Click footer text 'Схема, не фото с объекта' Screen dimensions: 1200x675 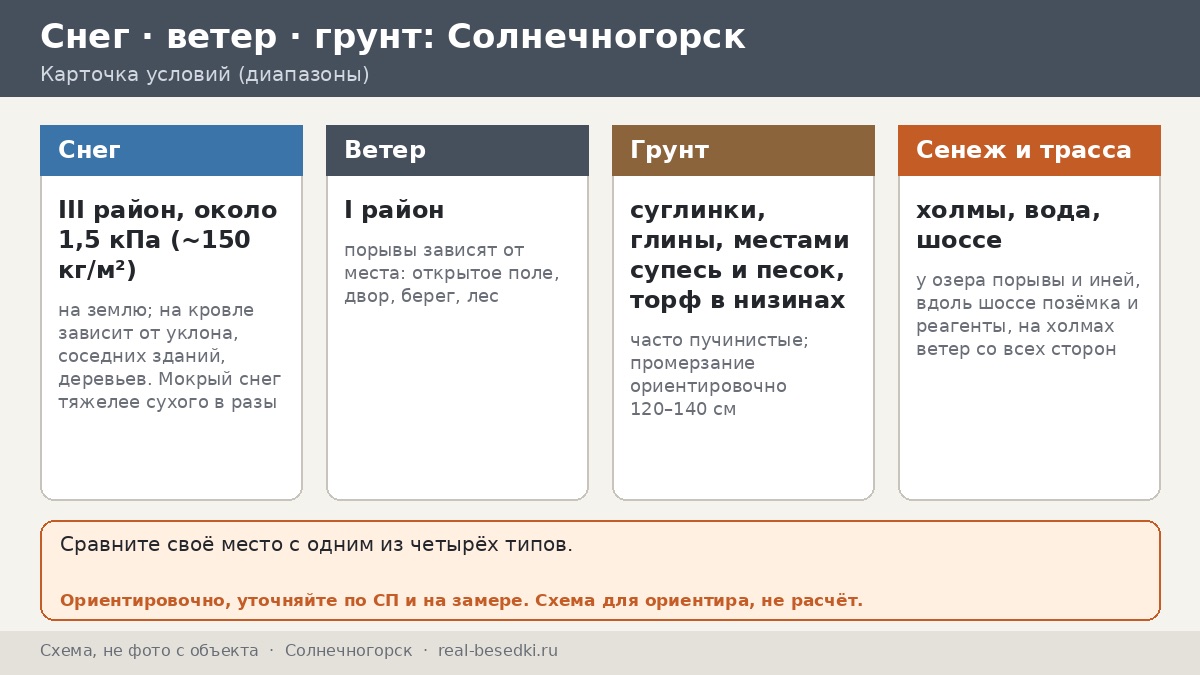(x=149, y=650)
